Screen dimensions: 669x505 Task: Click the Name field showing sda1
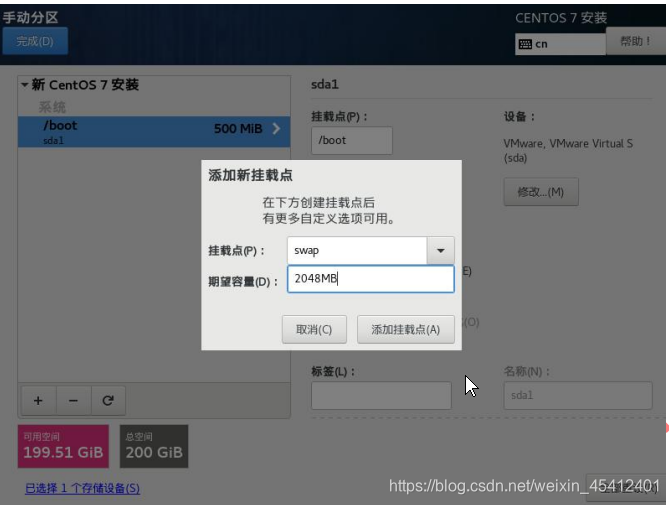coord(578,395)
